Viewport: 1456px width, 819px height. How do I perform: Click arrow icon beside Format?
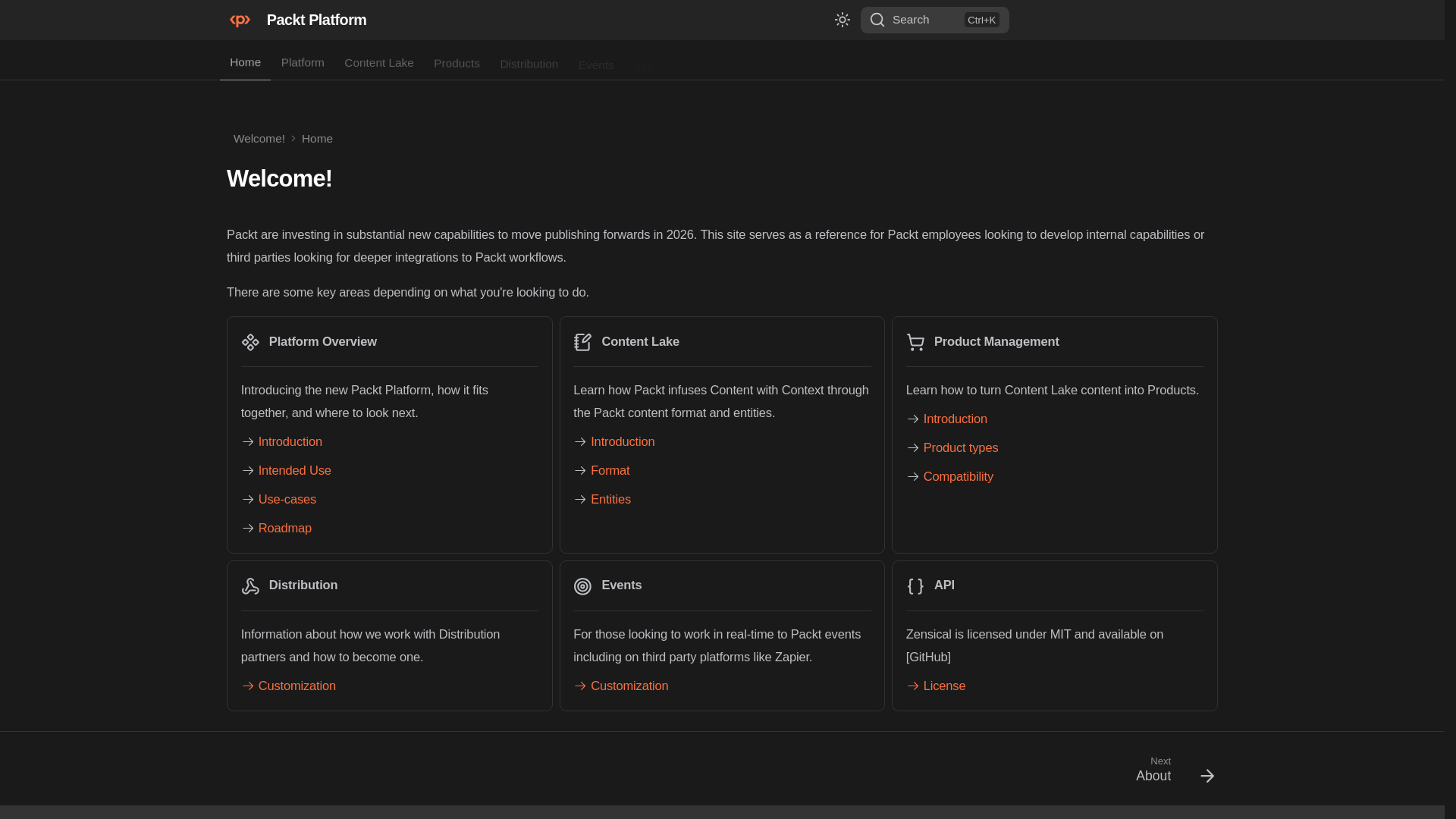pos(580,471)
